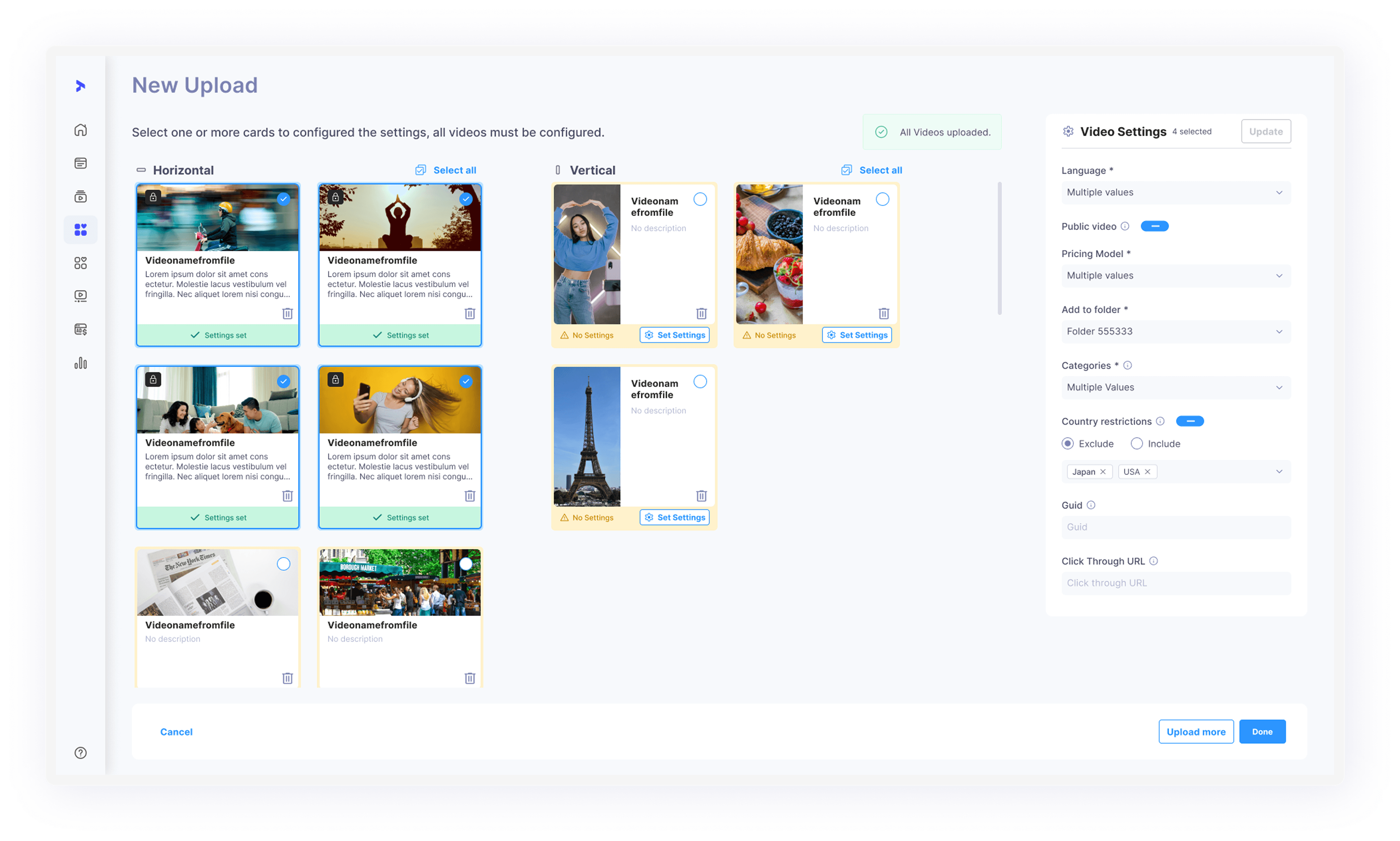Deselect the woman with headphones video checkbox
The height and width of the screenshot is (841, 1400).
[466, 381]
